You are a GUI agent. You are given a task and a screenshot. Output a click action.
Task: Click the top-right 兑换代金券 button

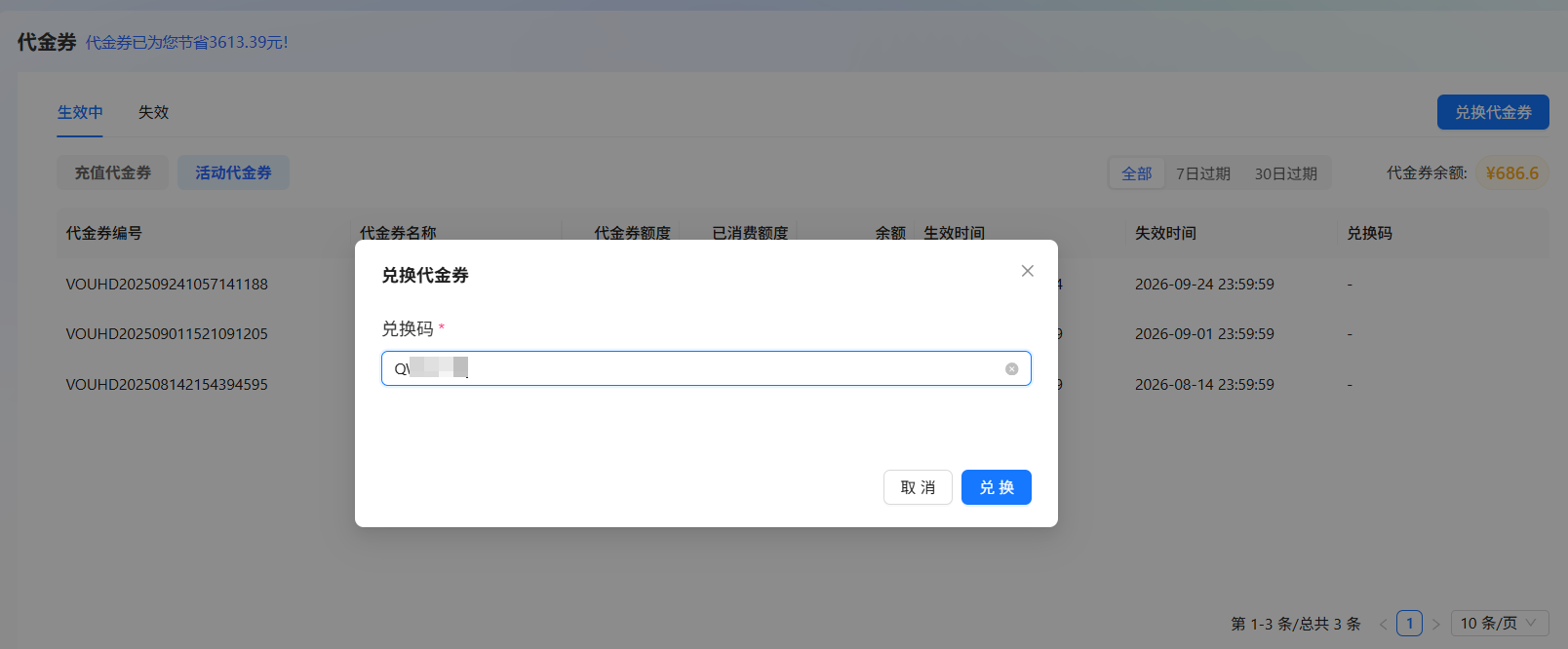pos(1492,112)
